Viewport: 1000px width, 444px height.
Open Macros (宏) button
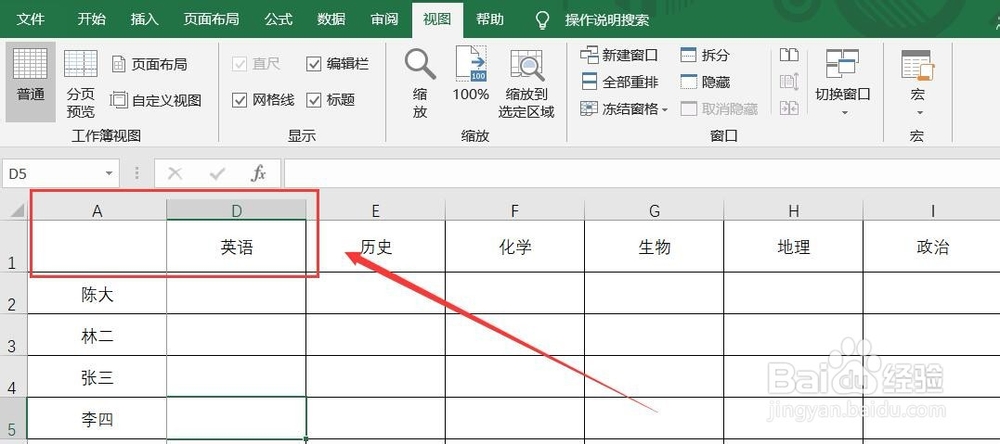click(918, 82)
